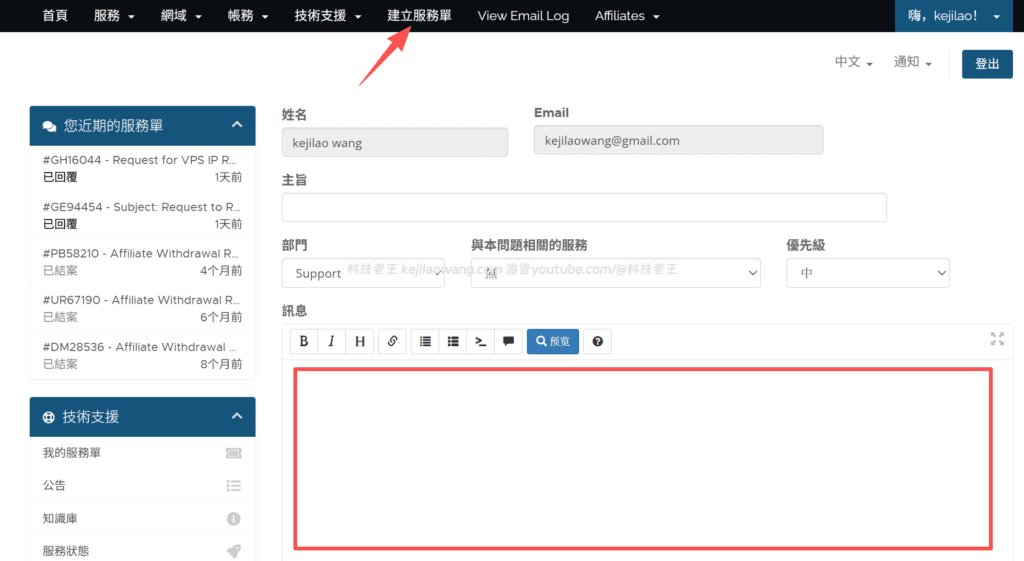Open View Email Log in the top navigation
This screenshot has width=1024, height=561.
point(523,16)
